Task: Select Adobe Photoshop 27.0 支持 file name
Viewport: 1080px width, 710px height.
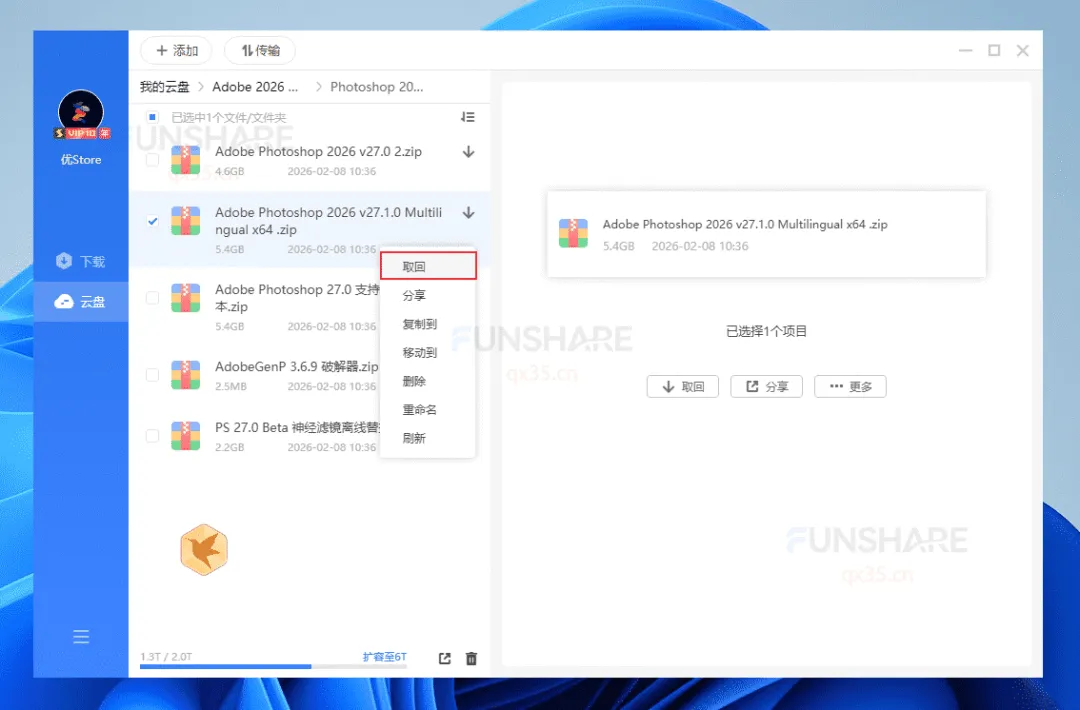Action: [x=297, y=297]
